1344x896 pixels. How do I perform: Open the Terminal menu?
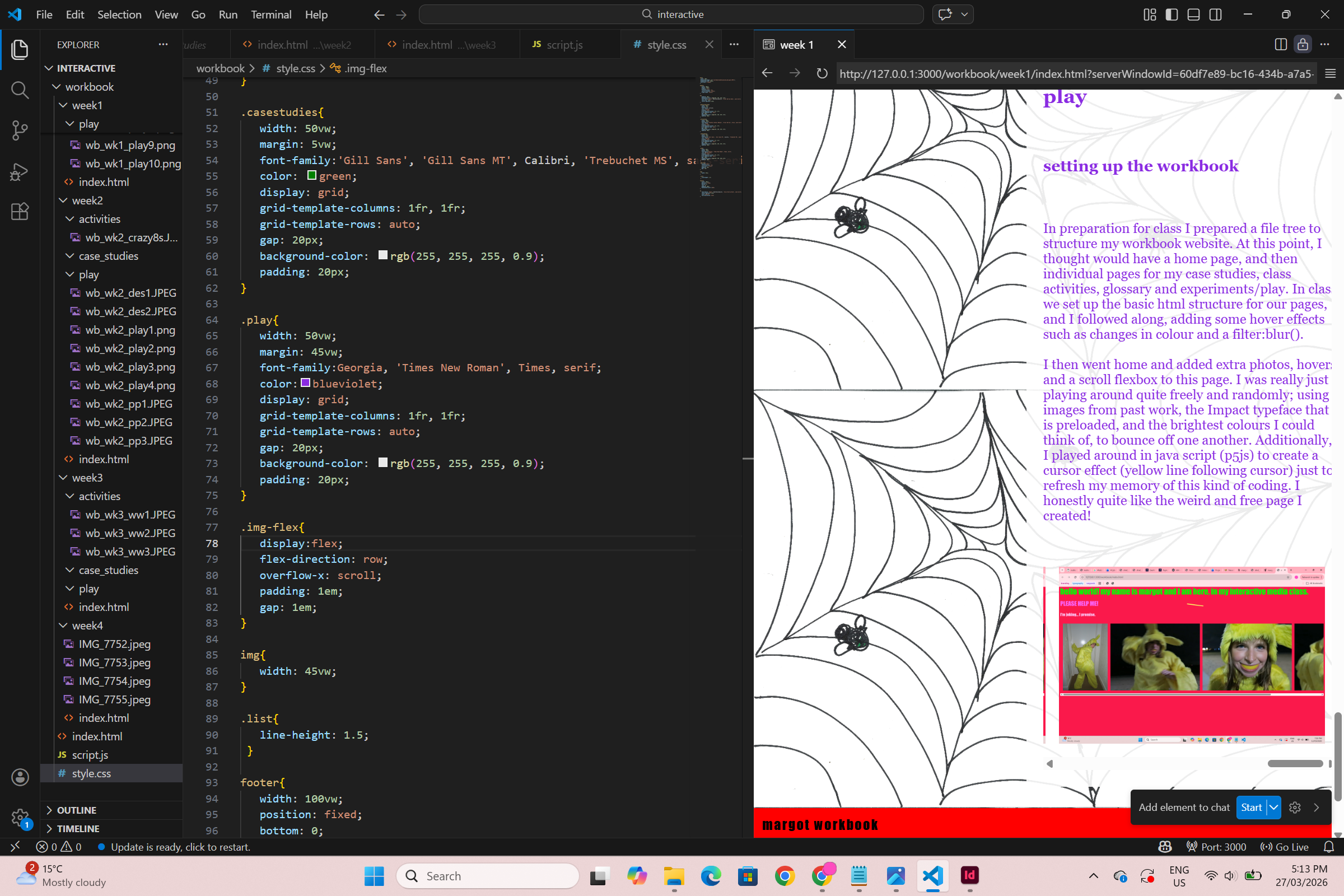coord(271,15)
